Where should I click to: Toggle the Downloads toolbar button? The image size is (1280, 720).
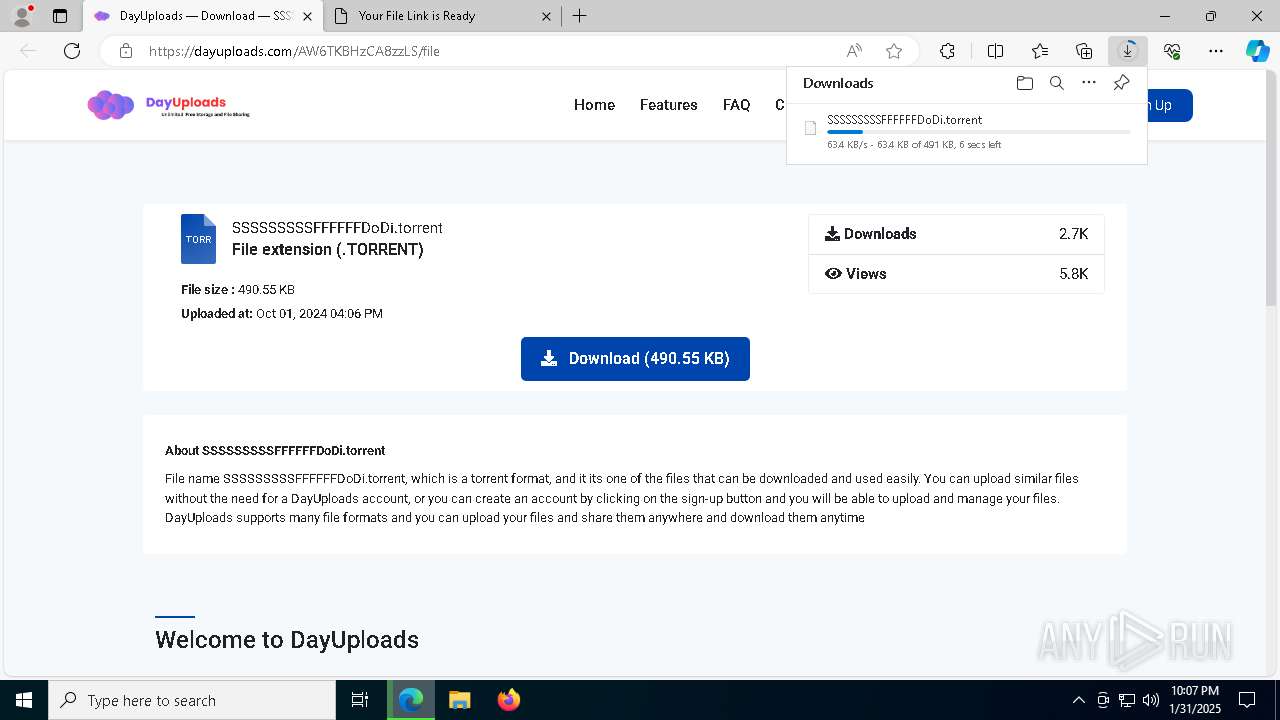coord(1128,51)
